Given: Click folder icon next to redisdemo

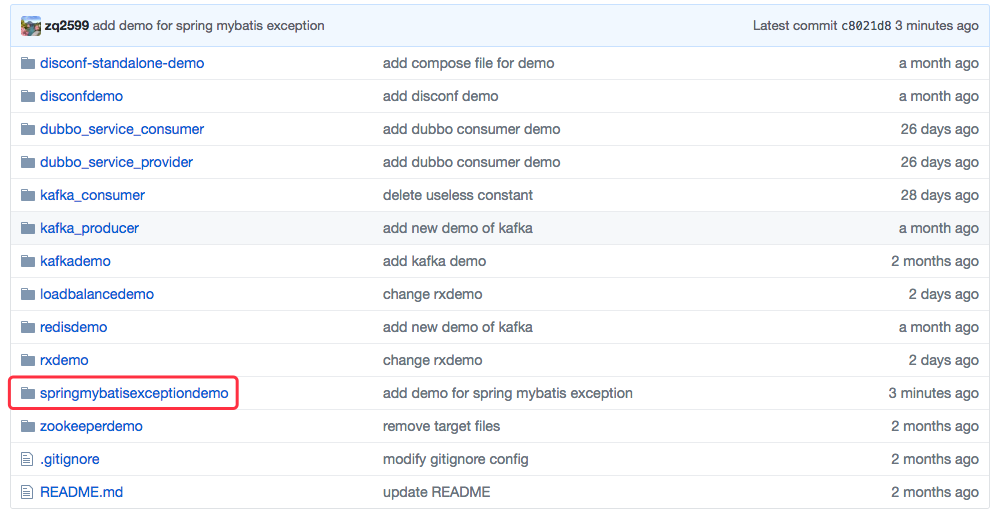Looking at the screenshot, I should [x=28, y=327].
